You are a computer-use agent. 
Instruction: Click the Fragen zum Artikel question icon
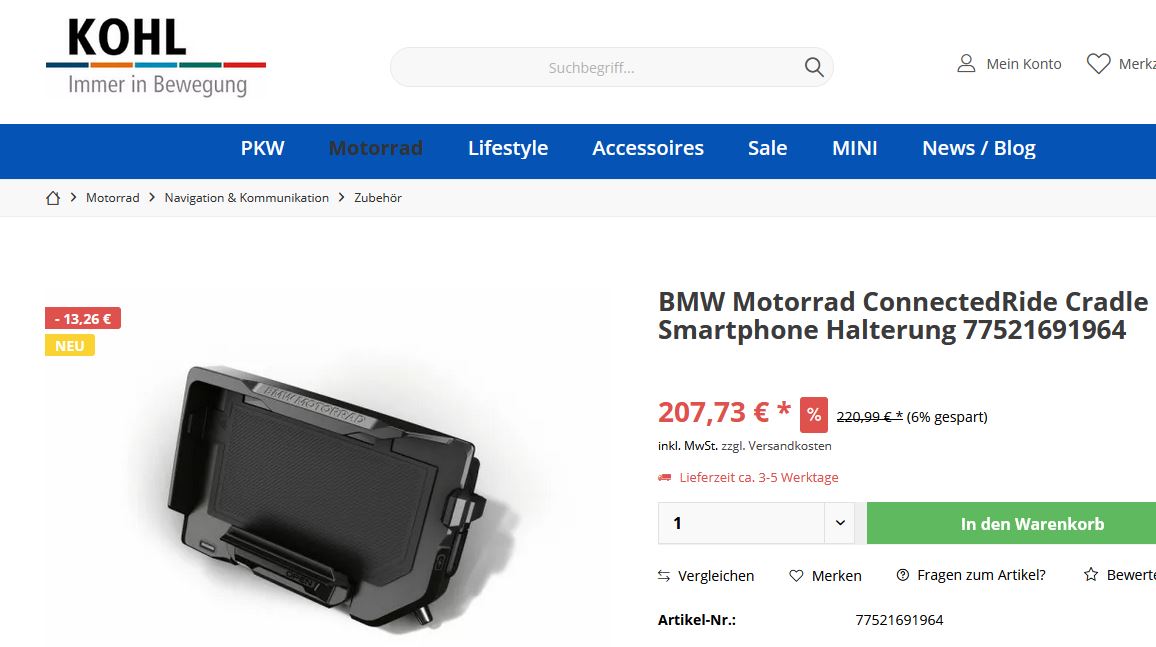tap(902, 575)
